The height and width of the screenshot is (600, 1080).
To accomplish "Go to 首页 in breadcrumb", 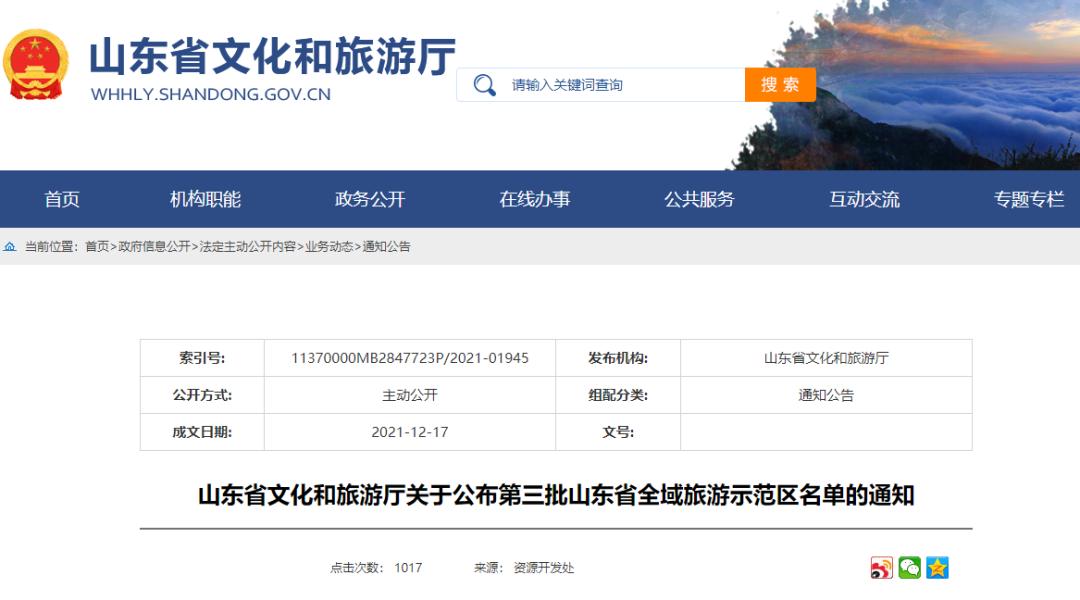I will (97, 247).
